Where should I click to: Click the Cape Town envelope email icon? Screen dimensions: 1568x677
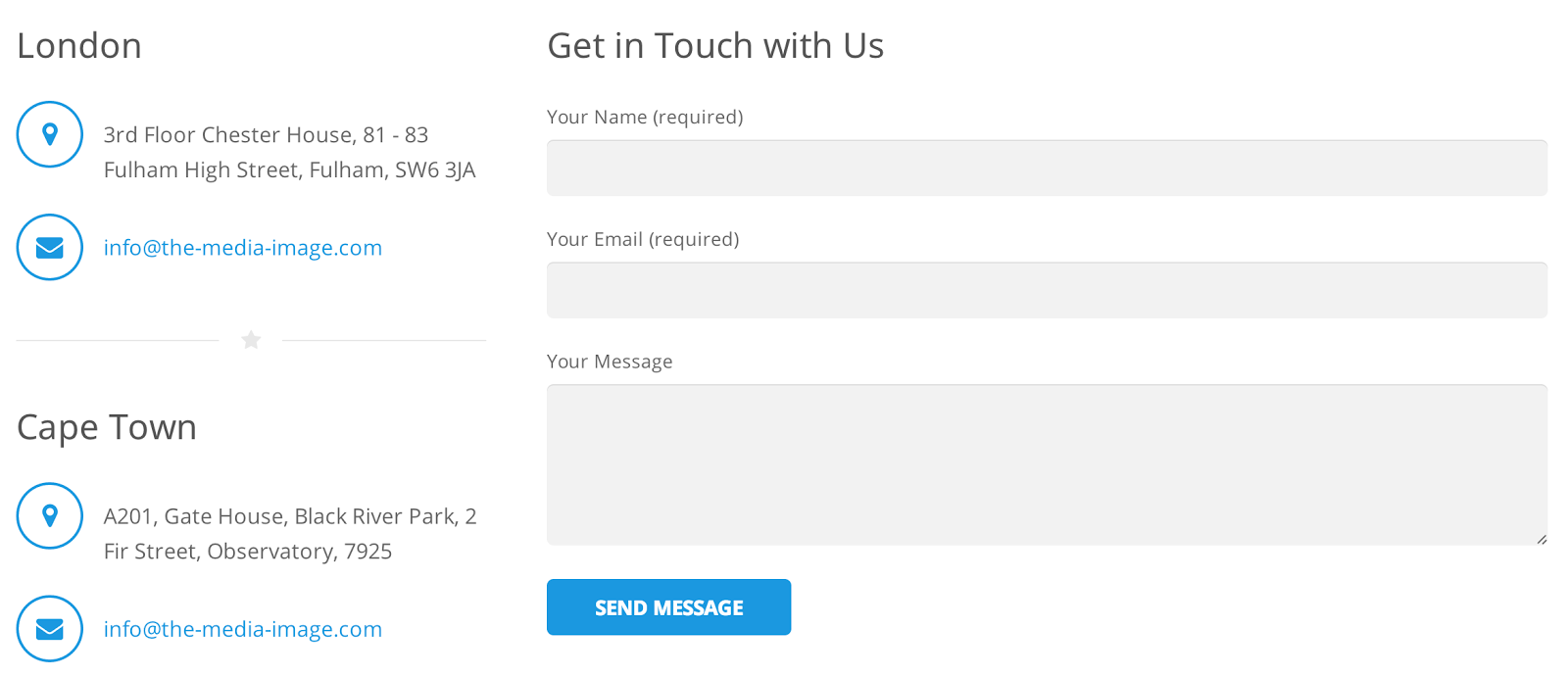[x=50, y=629]
